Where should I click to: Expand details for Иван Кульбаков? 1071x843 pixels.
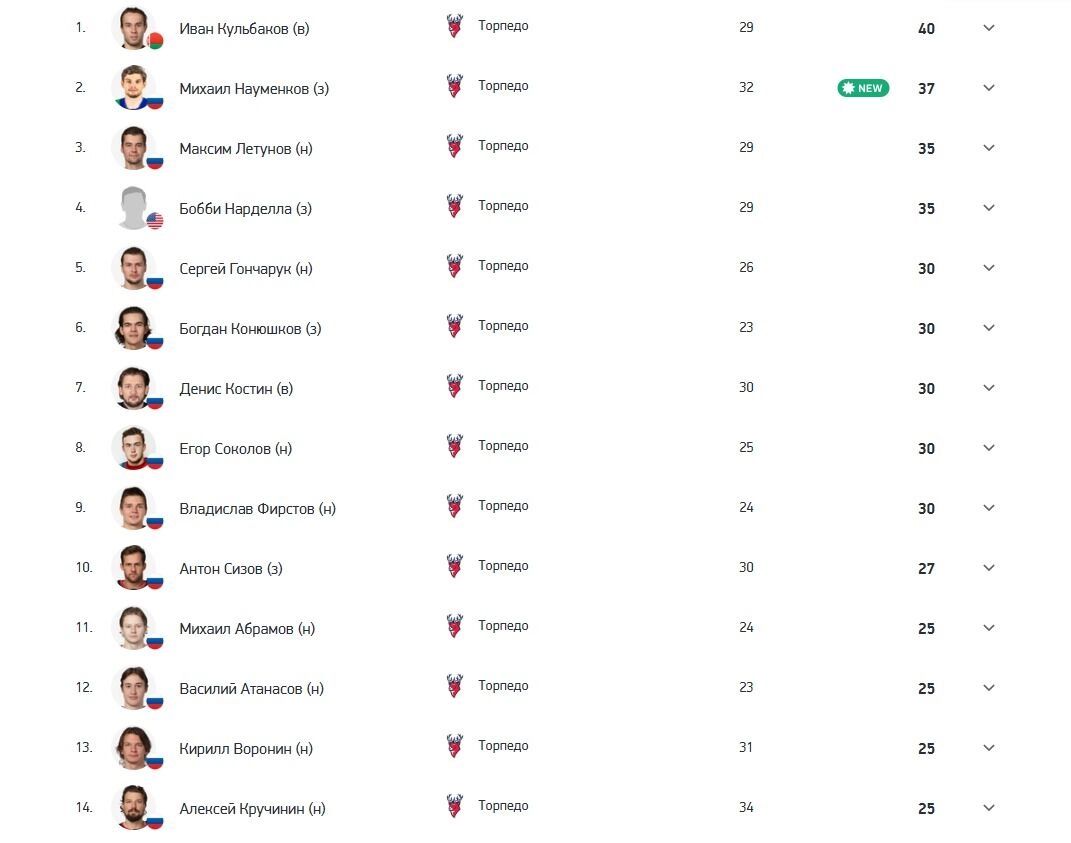click(988, 28)
